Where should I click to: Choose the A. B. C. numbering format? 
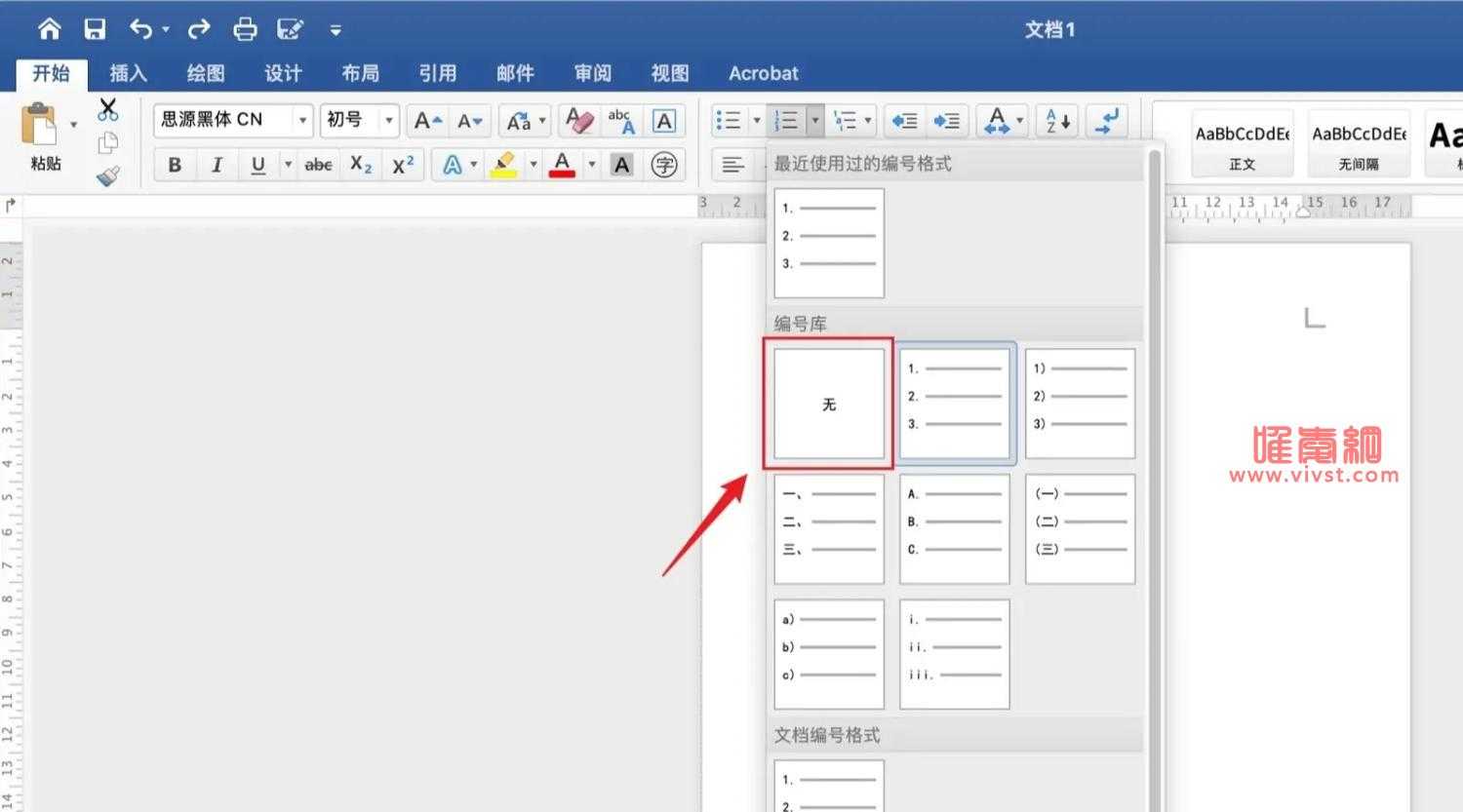[x=954, y=529]
